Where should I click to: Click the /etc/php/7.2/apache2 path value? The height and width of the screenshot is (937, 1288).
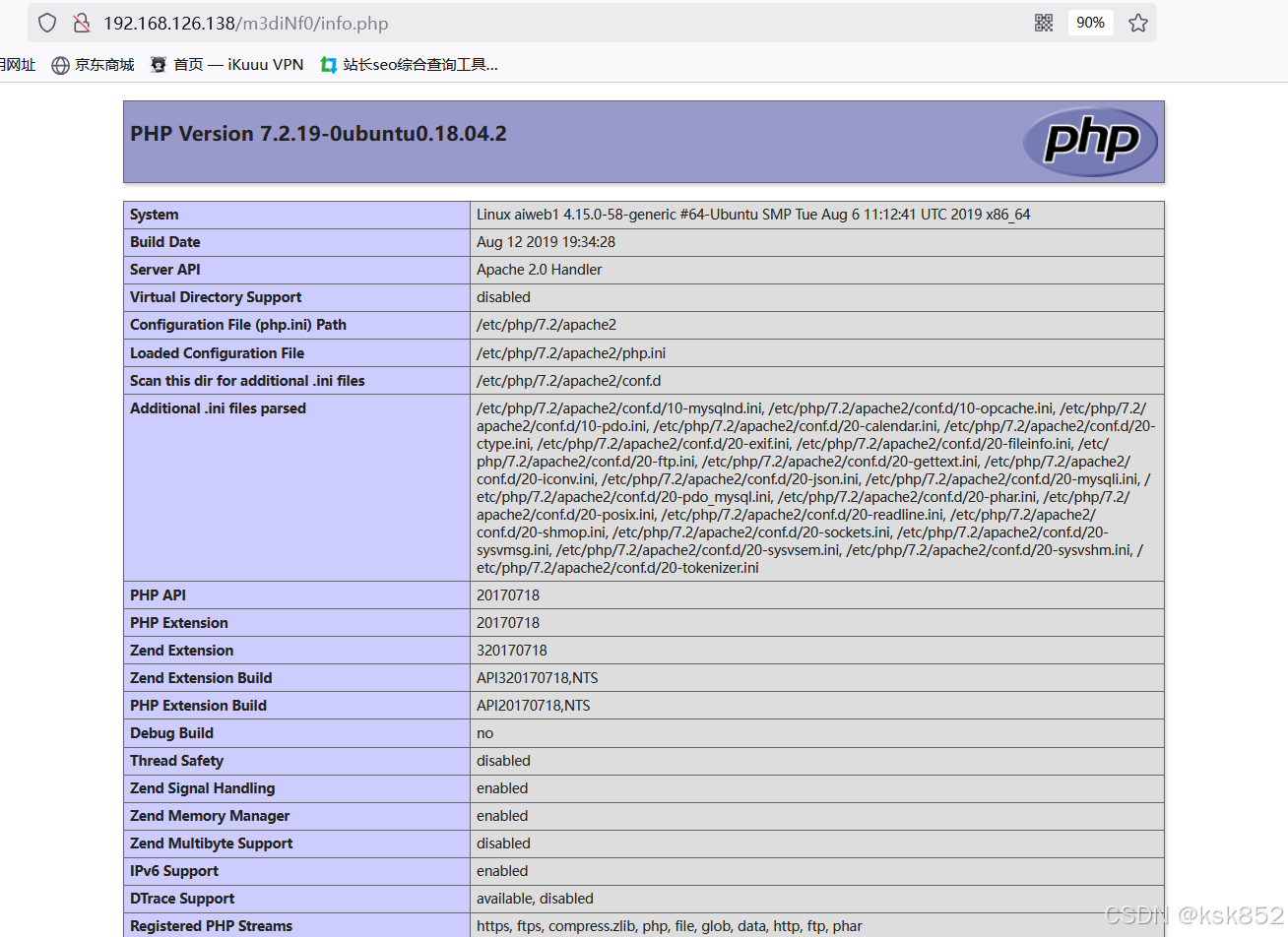pyautogui.click(x=547, y=325)
